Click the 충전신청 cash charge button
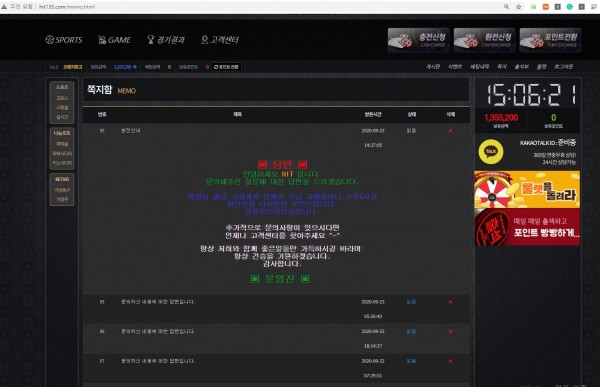Screen dimensions: 600x387 (419, 40)
